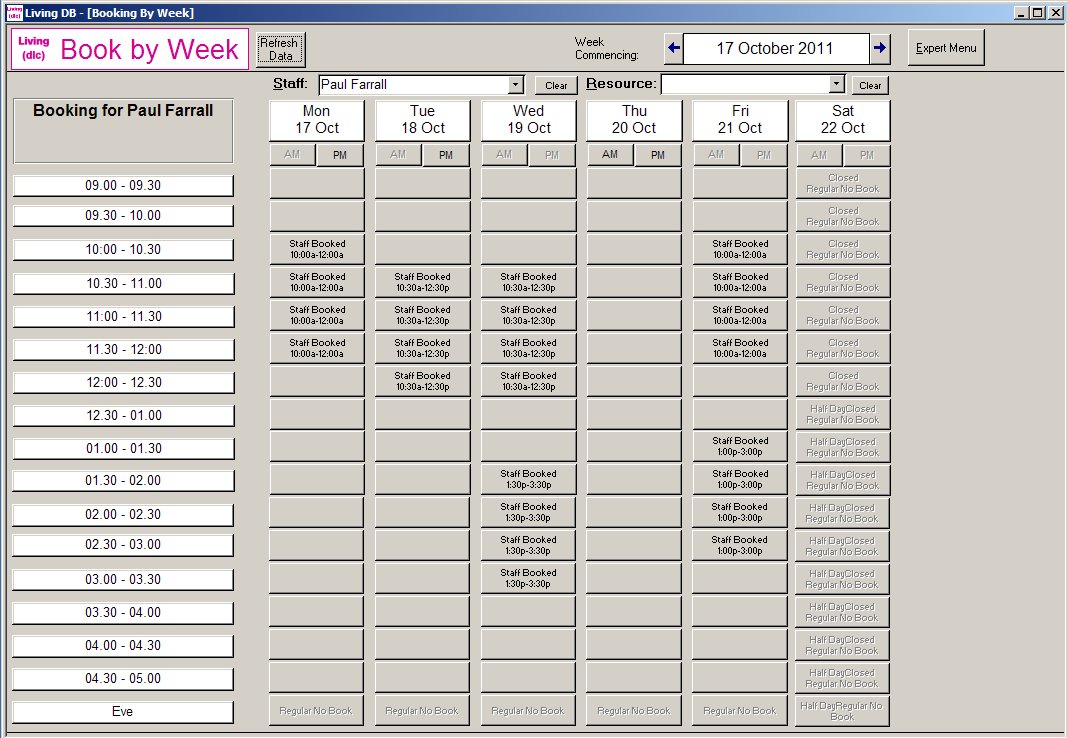The image size is (1067, 738).
Task: Open the Expert Menu
Action: (x=946, y=48)
